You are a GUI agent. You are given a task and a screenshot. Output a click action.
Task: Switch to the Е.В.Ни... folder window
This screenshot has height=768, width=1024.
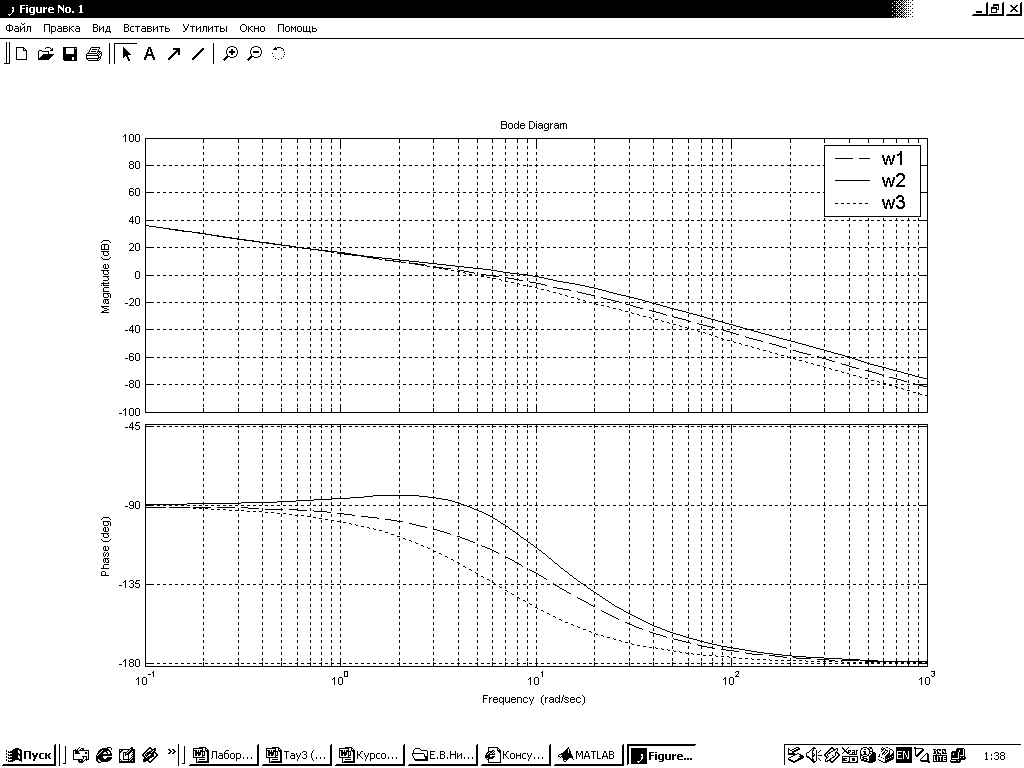pos(443,756)
